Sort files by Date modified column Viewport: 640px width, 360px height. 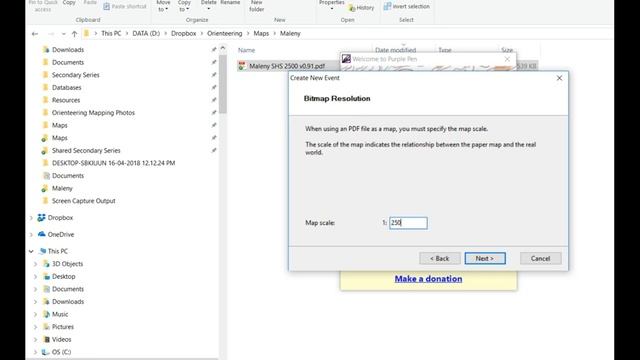tap(396, 50)
